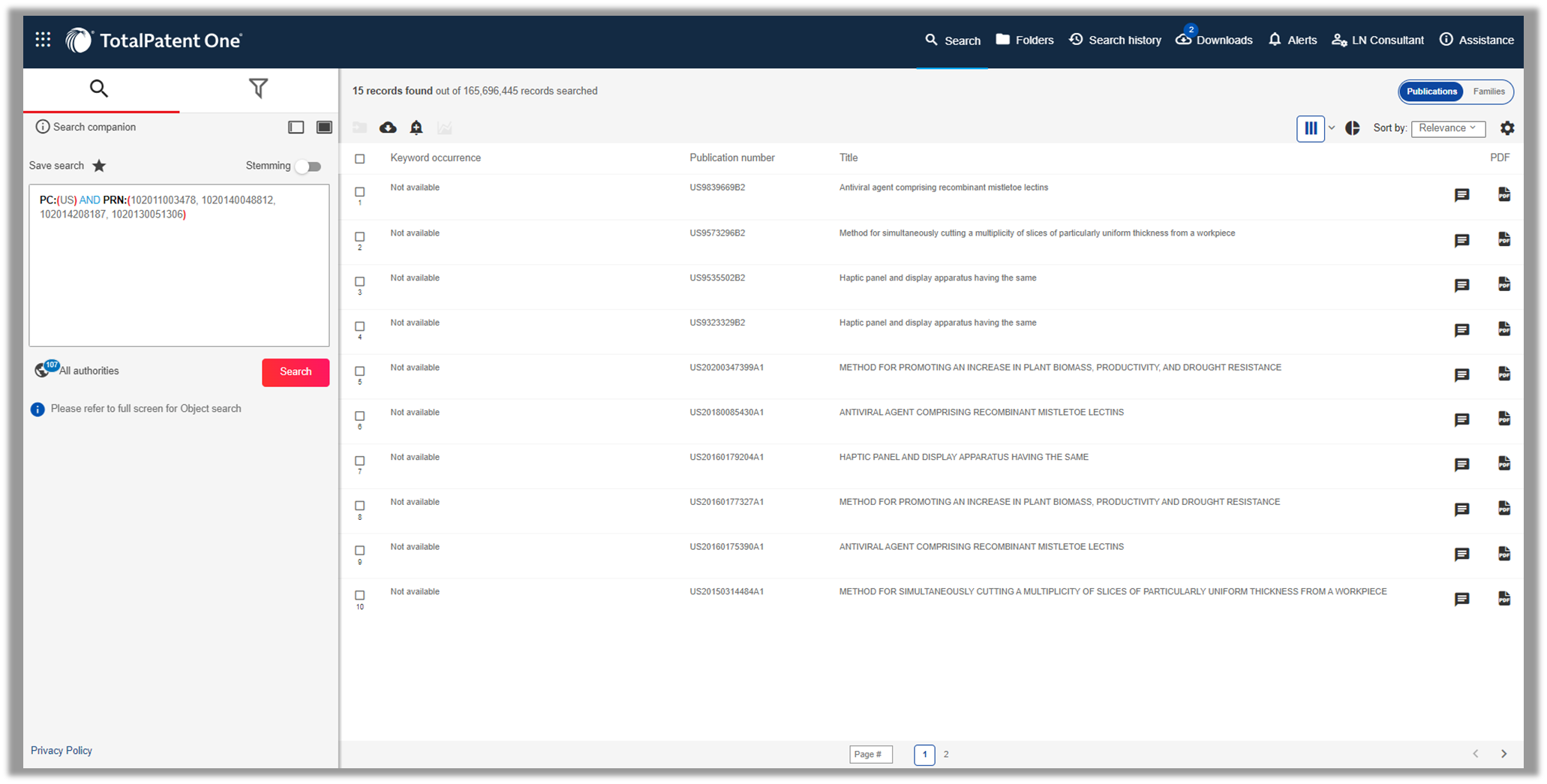Viewport: 1547px width, 784px height.
Task: Click the create alert bell icon
Action: [x=416, y=128]
